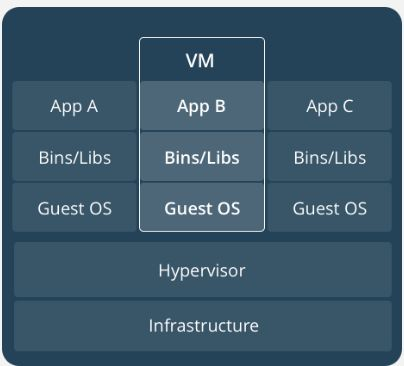Select the App A block
This screenshot has height=366, width=404.
pos(75,106)
